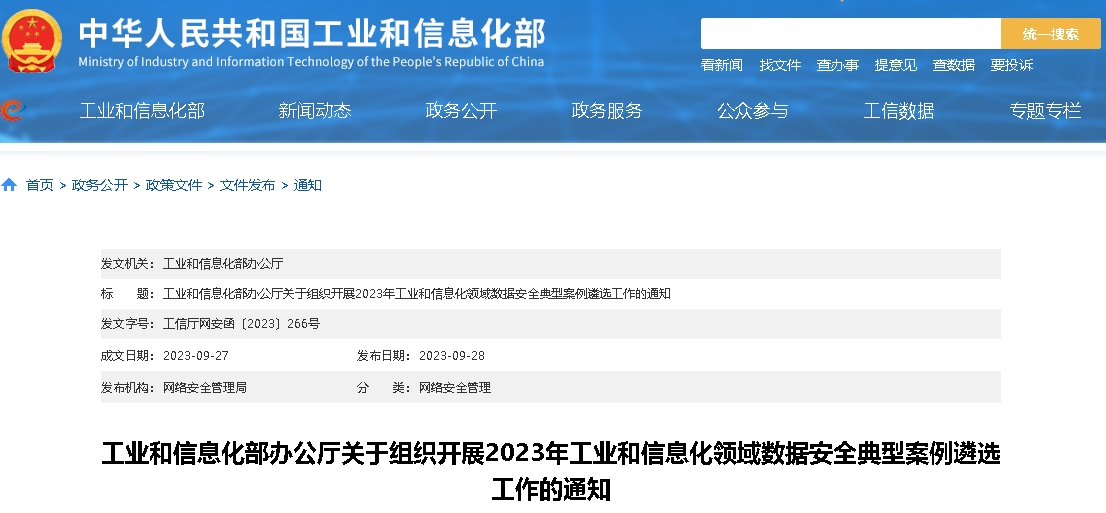The width and height of the screenshot is (1106, 513).
Task: Select 新闻动态 in the main navigation
Action: (315, 111)
